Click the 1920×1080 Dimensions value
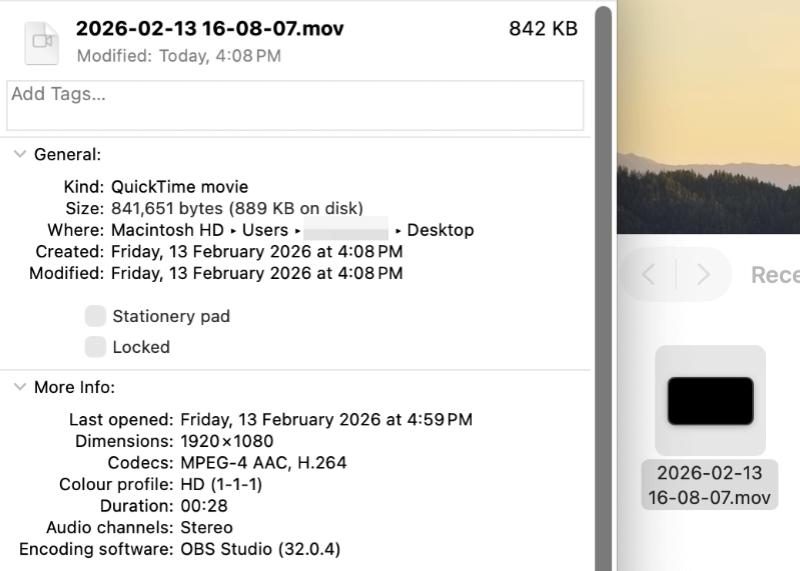The height and width of the screenshot is (571, 800). pos(226,441)
